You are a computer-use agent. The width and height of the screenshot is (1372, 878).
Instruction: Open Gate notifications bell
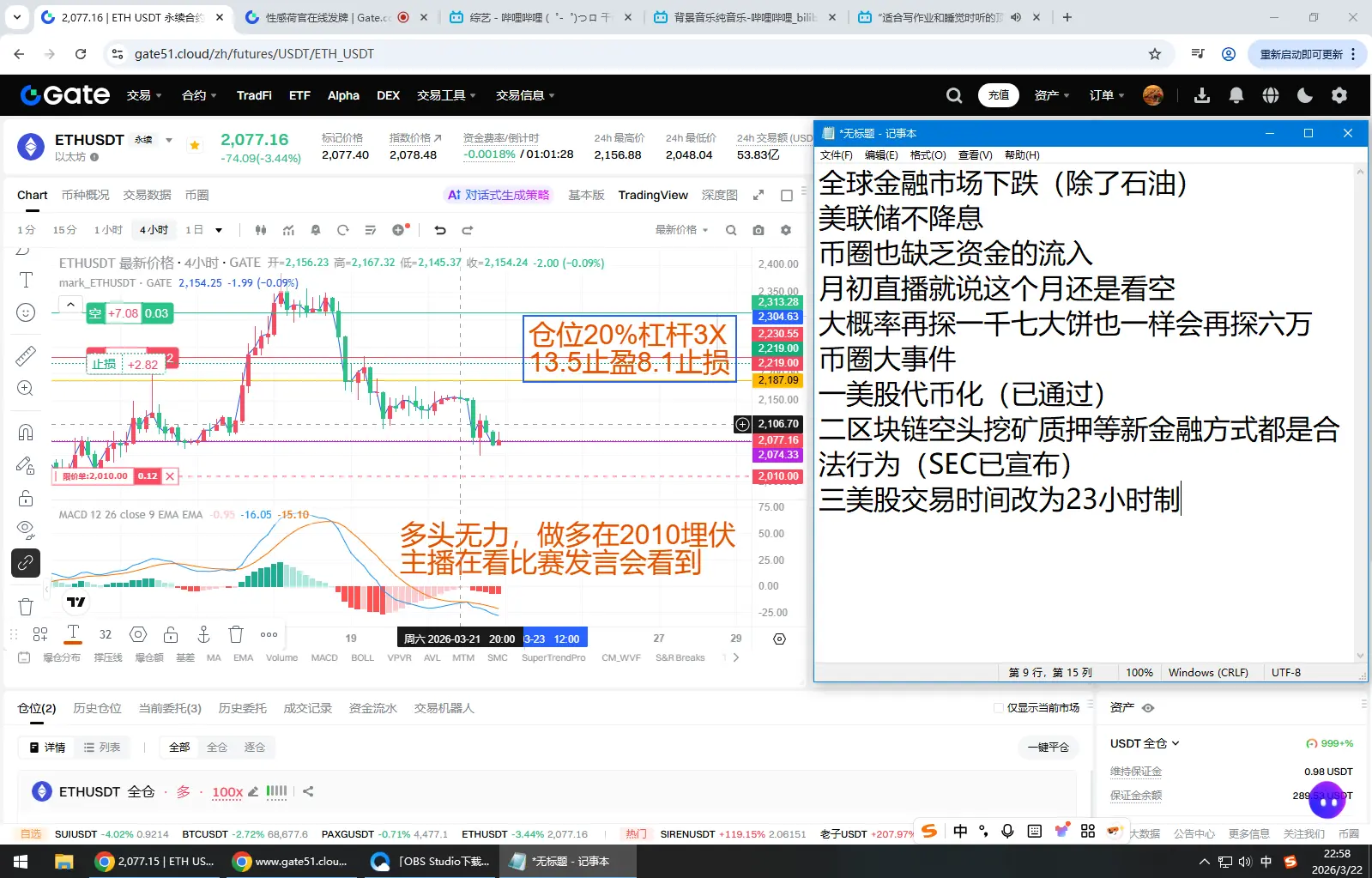(1236, 95)
